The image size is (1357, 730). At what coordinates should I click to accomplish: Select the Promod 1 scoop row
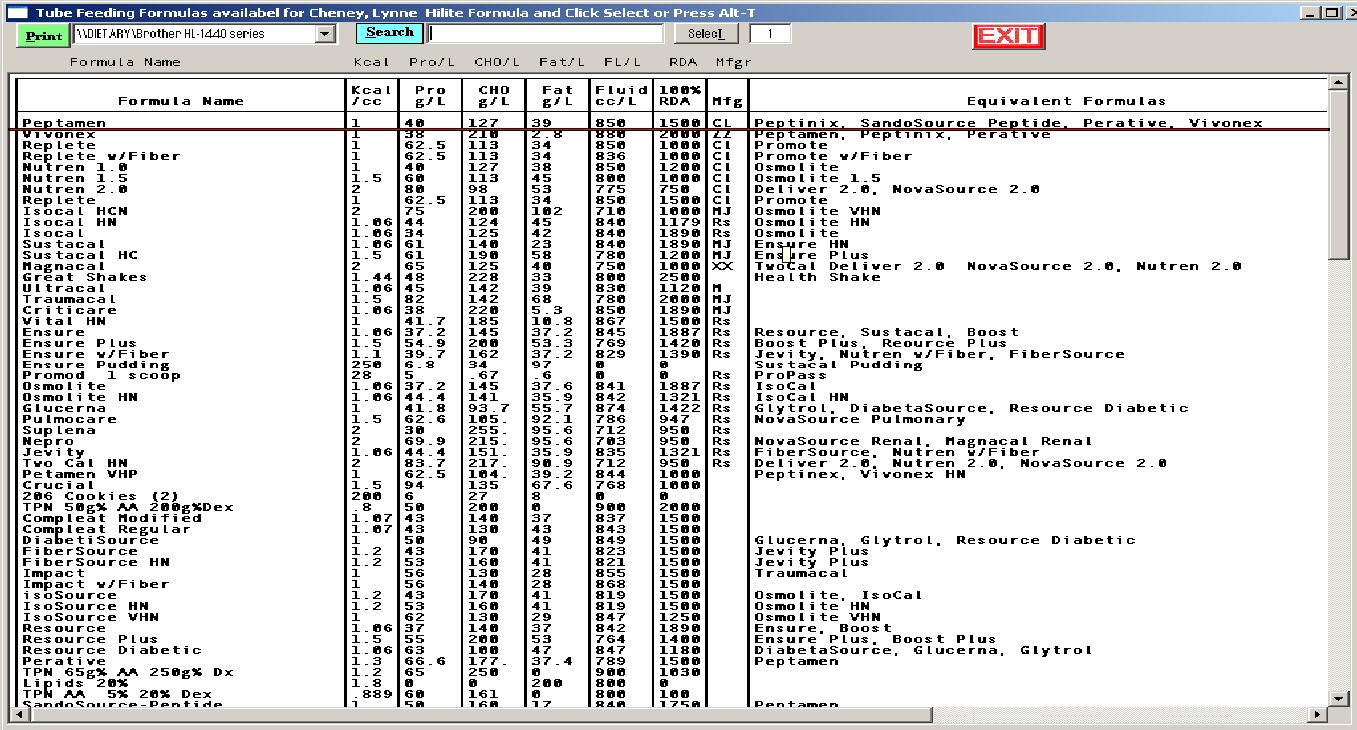click(x=671, y=376)
